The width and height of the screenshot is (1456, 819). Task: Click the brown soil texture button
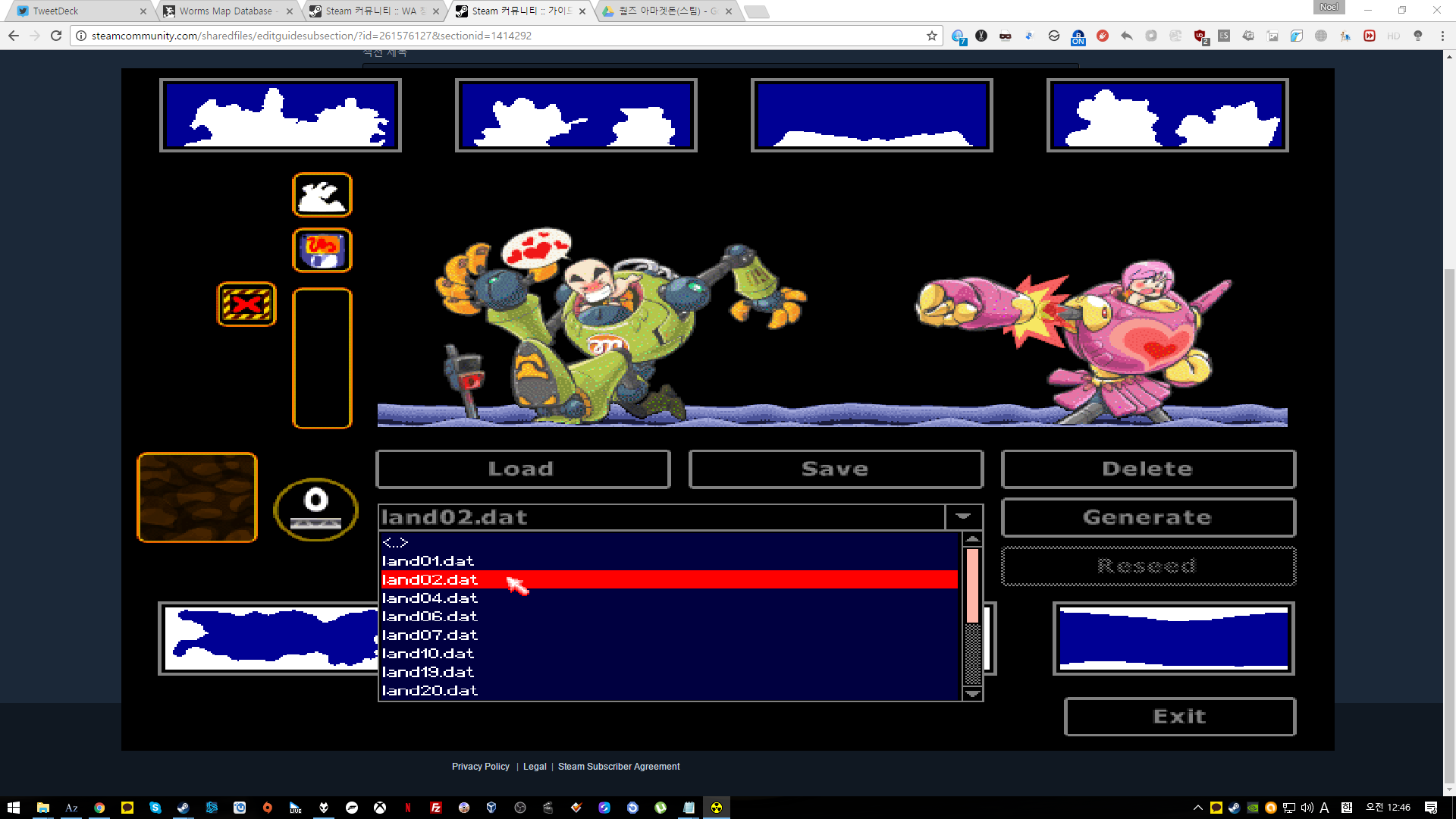197,497
